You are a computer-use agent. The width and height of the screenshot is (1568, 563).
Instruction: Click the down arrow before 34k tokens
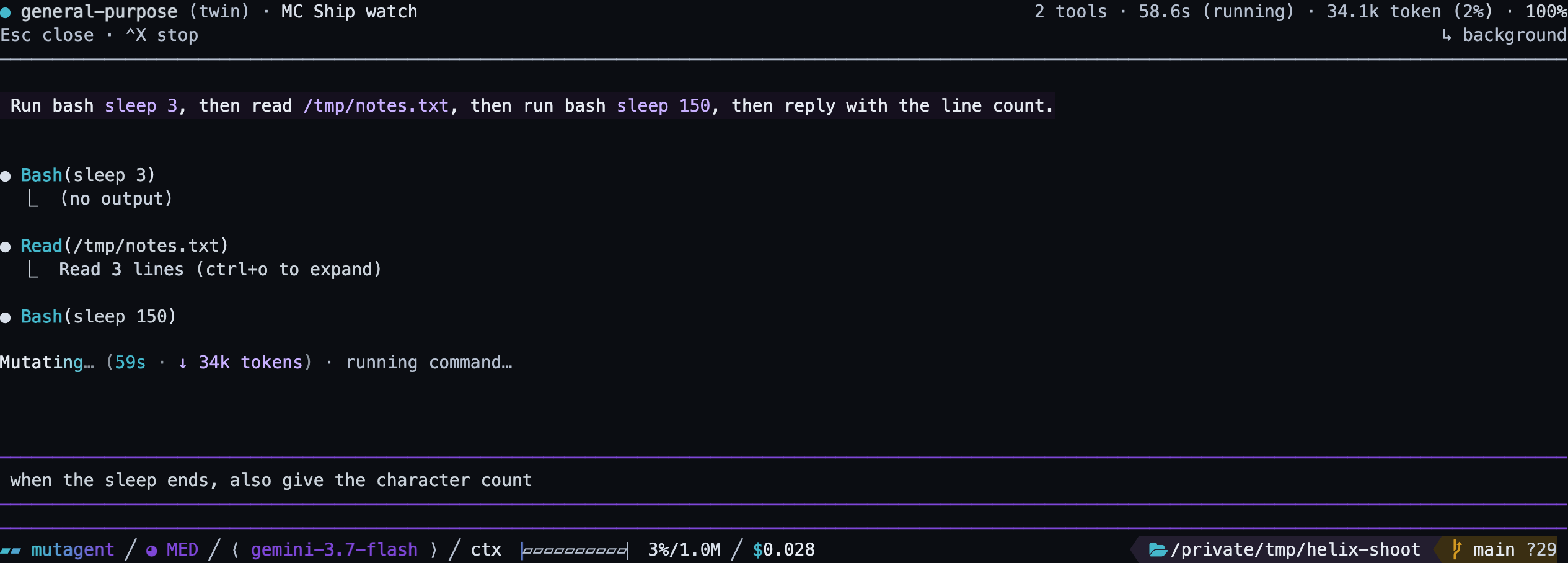[183, 363]
